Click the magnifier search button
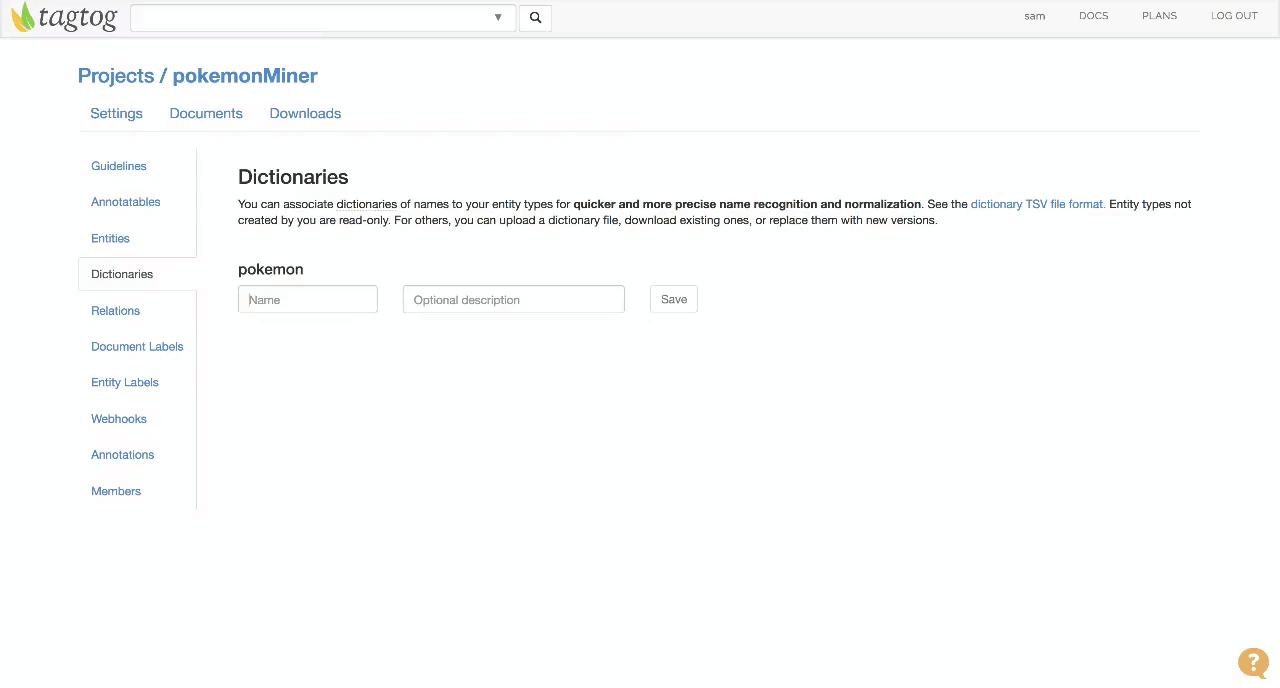Image resolution: width=1280 pixels, height=688 pixels. pyautogui.click(x=535, y=17)
